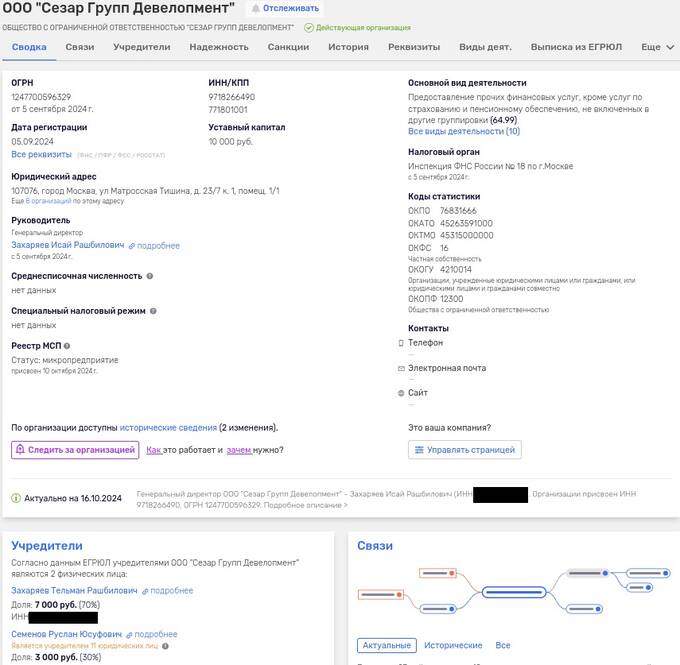Switch to the Связи tab

pyautogui.click(x=80, y=47)
